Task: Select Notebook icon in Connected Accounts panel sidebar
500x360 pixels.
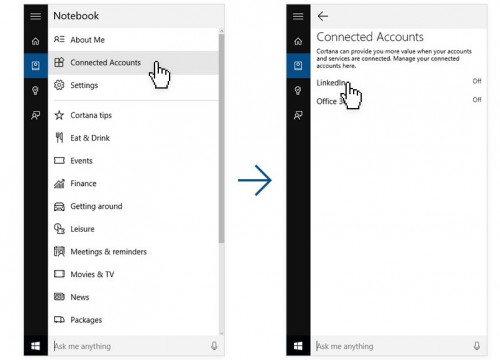Action: pyautogui.click(x=298, y=65)
